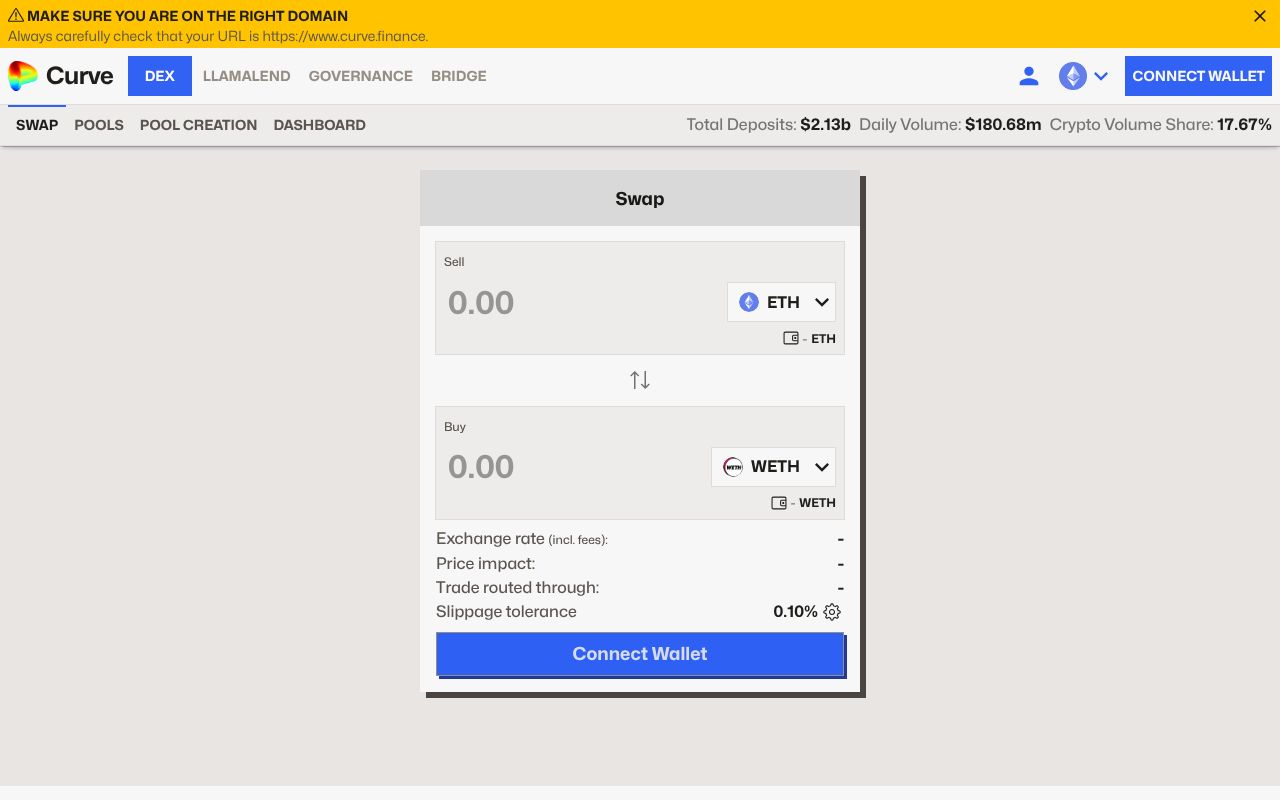Go to the LLAMALEND tab
The image size is (1280, 800).
click(247, 76)
